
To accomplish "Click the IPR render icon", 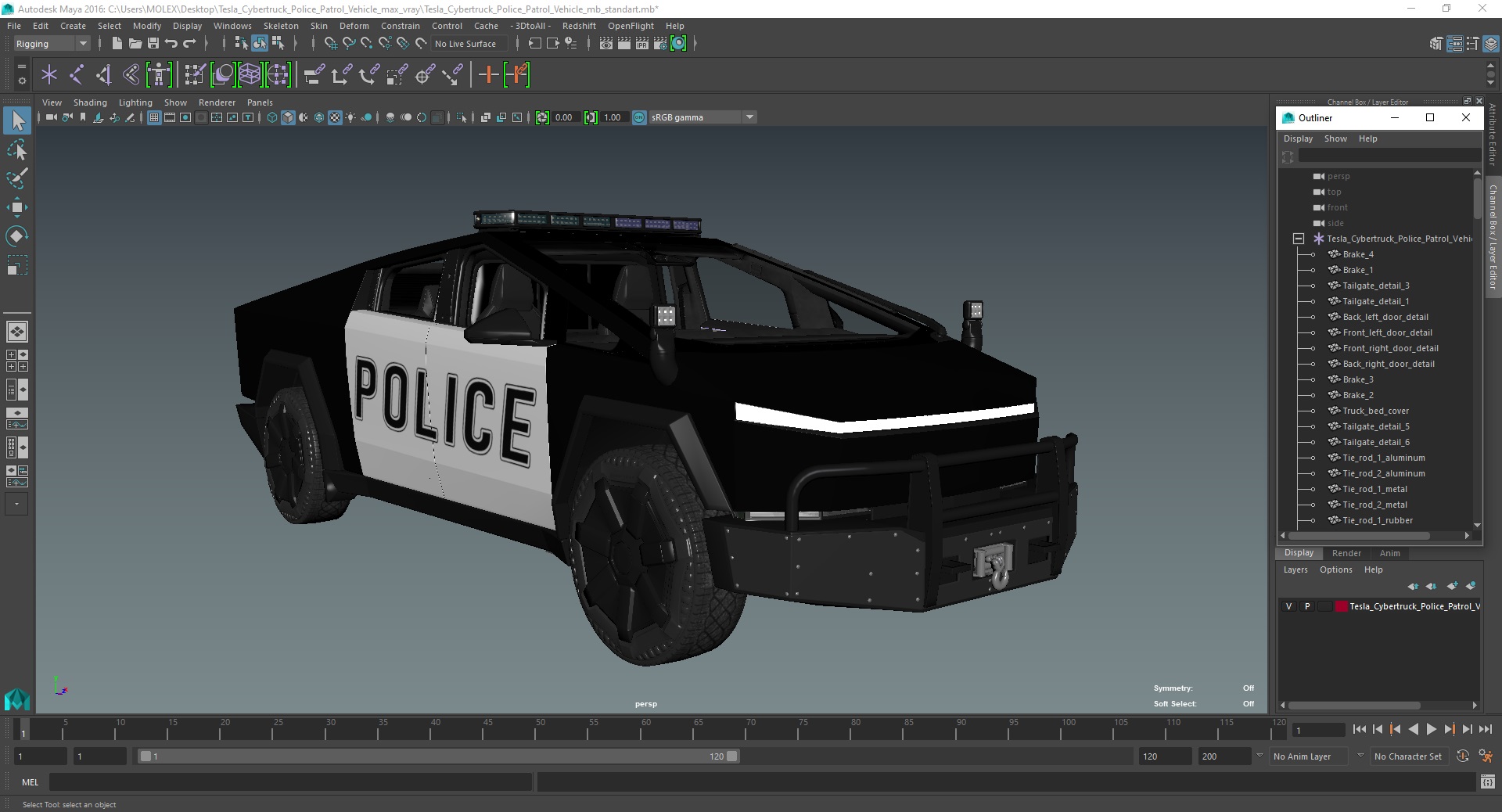I will [642, 44].
